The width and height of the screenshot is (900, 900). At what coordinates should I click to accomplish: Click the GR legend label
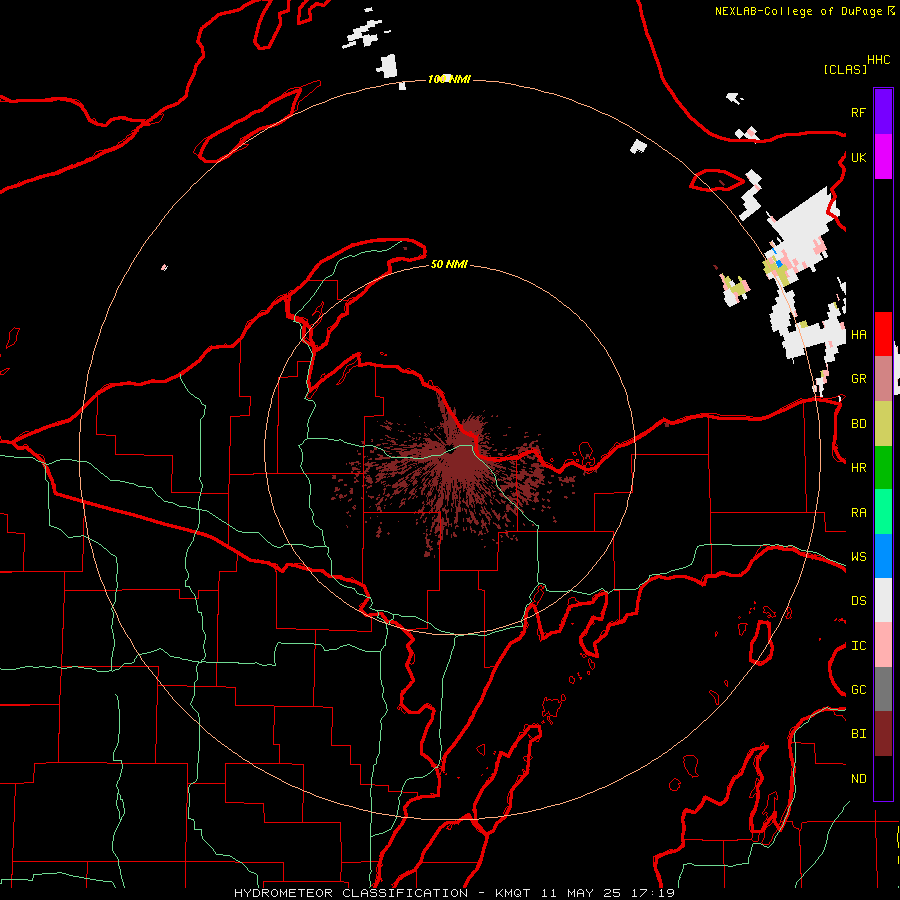click(x=858, y=379)
